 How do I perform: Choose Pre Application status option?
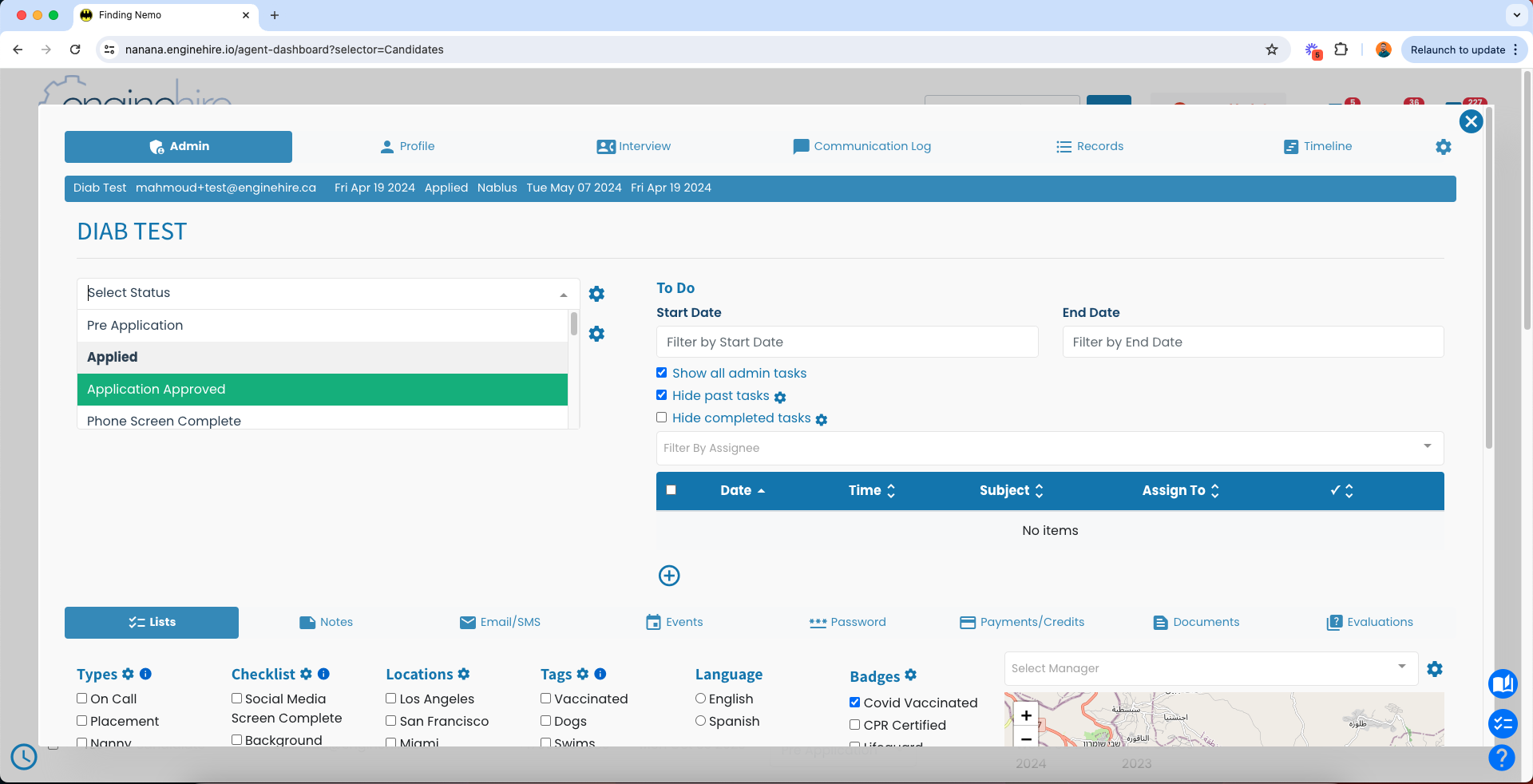click(323, 326)
